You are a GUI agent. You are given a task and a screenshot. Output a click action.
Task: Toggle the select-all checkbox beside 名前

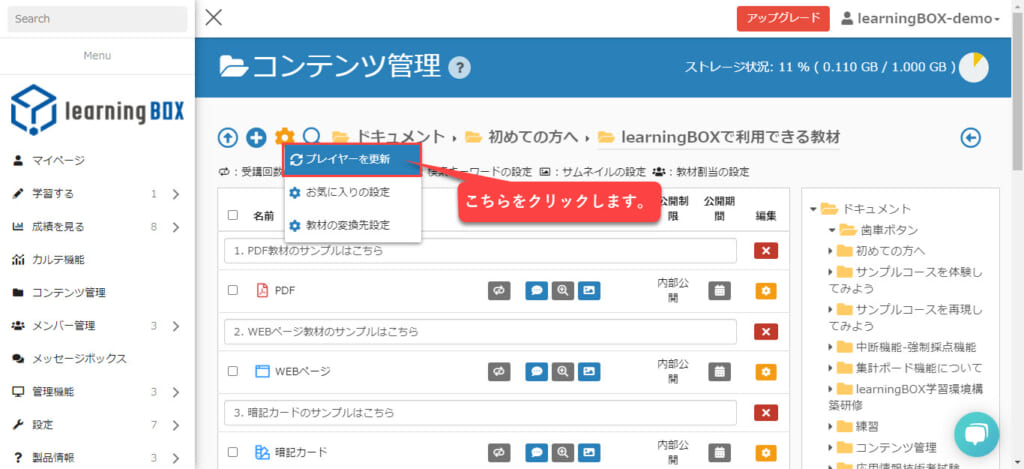233,215
